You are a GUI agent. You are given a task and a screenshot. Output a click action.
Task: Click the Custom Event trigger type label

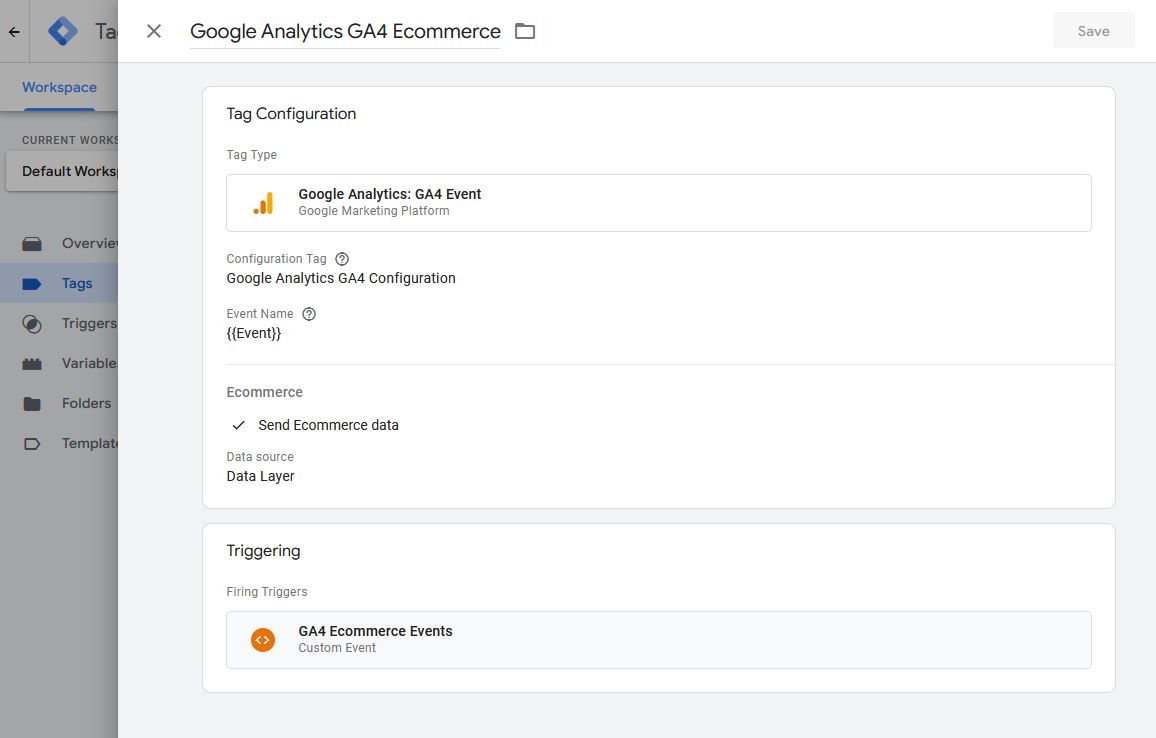(337, 648)
